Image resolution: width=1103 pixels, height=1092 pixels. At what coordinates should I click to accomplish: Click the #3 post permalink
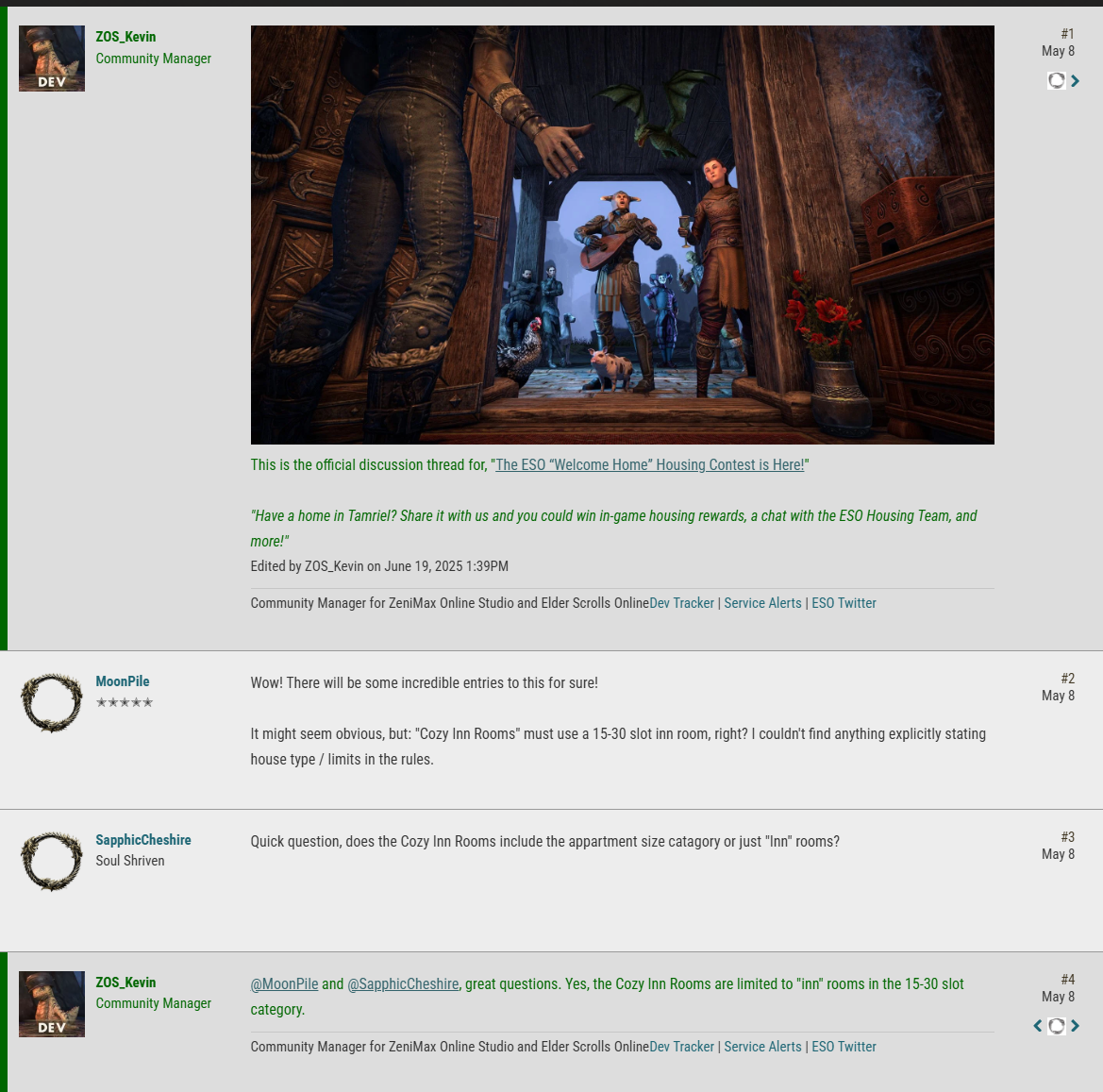point(1068,837)
